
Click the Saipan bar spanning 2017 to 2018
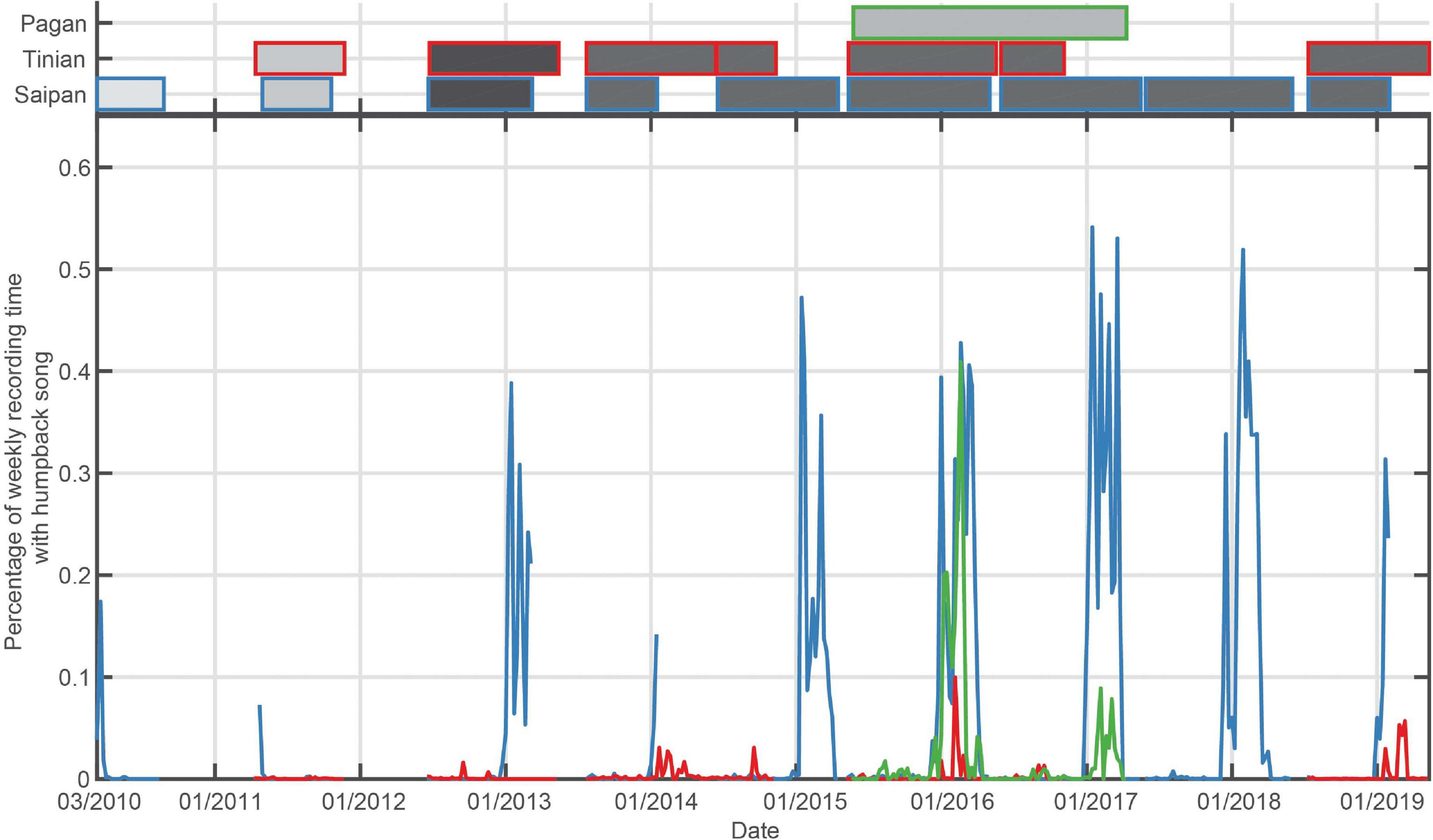point(1219,94)
